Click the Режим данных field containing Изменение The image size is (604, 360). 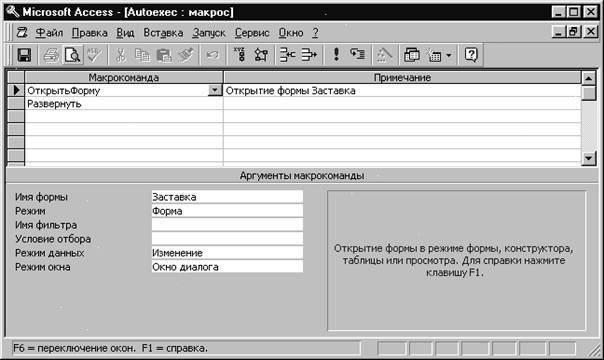[227, 253]
